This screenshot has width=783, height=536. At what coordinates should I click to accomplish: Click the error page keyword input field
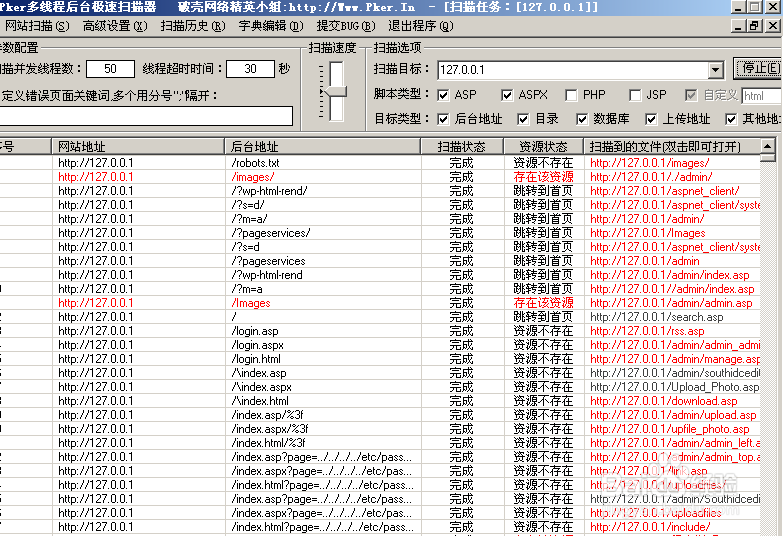[146, 116]
